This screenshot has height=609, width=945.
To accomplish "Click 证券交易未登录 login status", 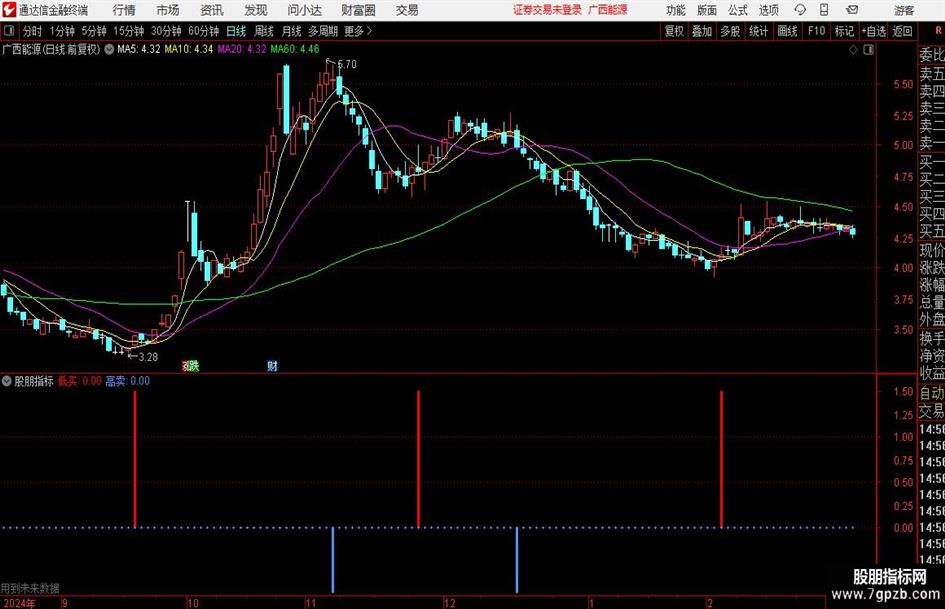I will [547, 10].
